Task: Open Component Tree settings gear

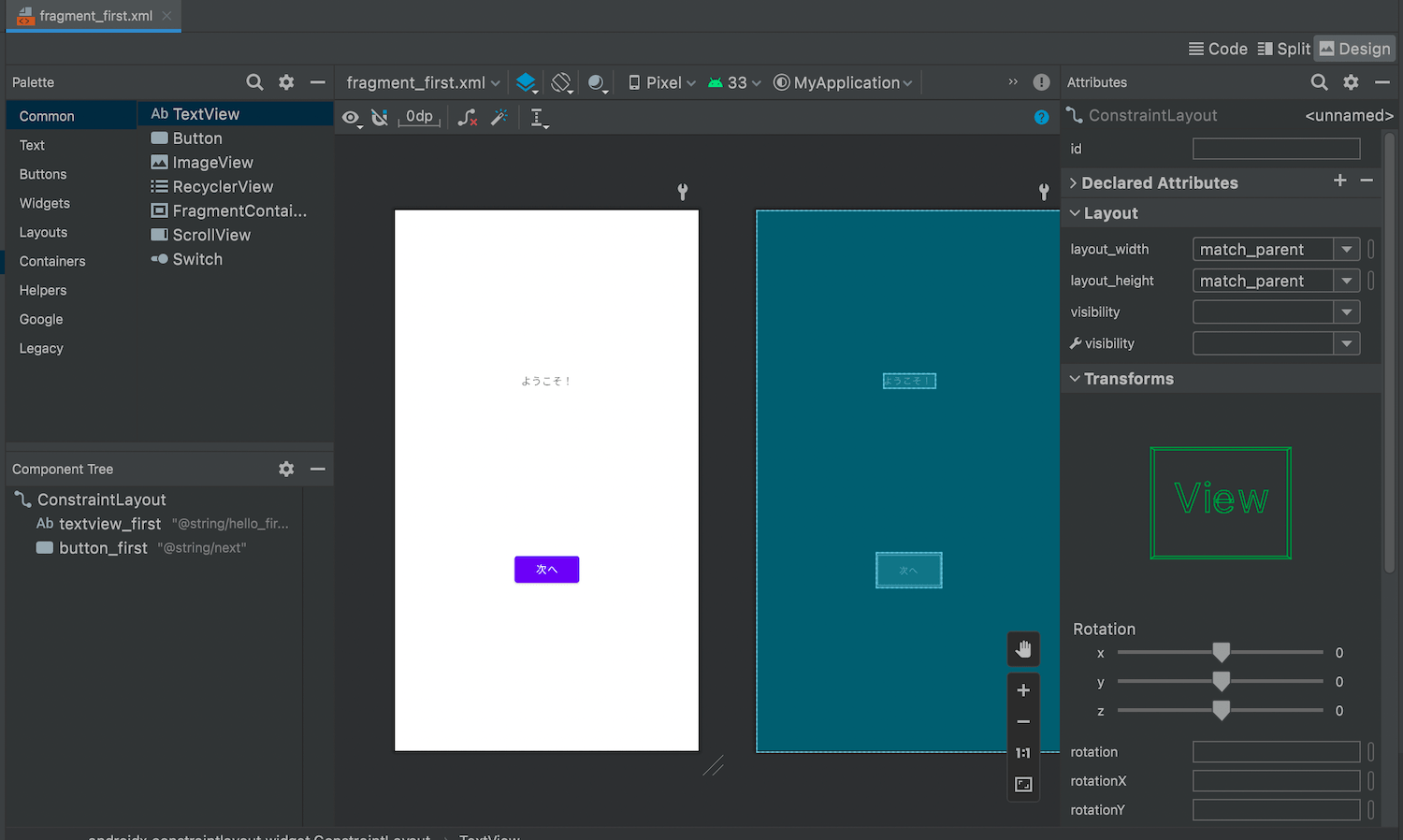Action: tap(286, 469)
